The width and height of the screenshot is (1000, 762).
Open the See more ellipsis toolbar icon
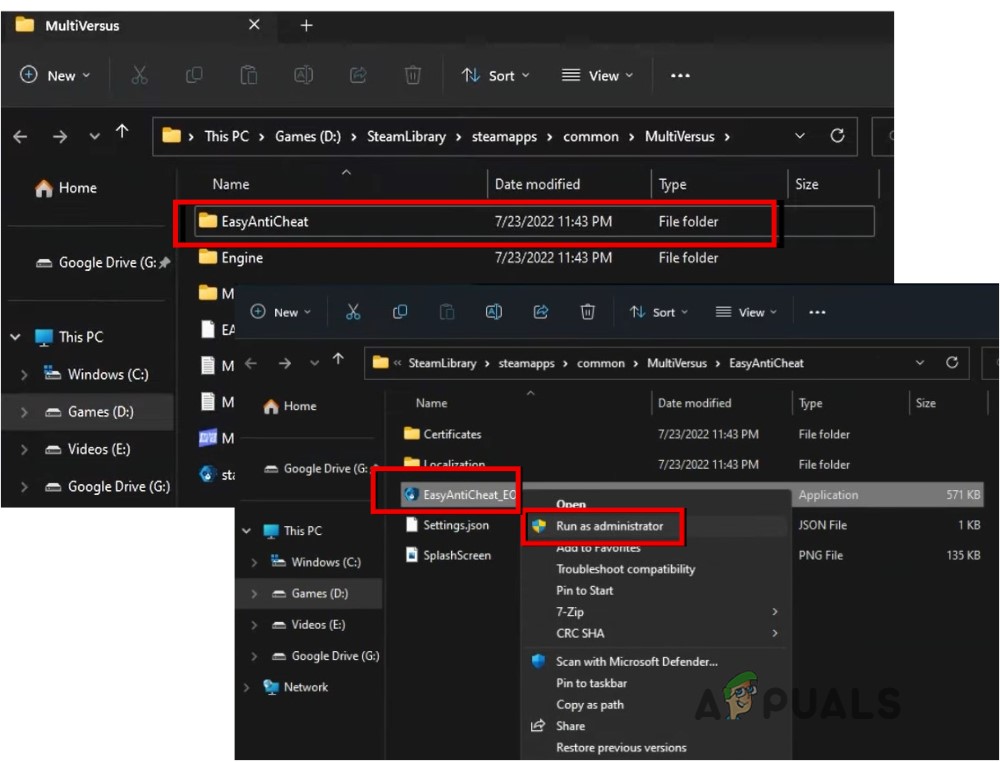click(817, 311)
